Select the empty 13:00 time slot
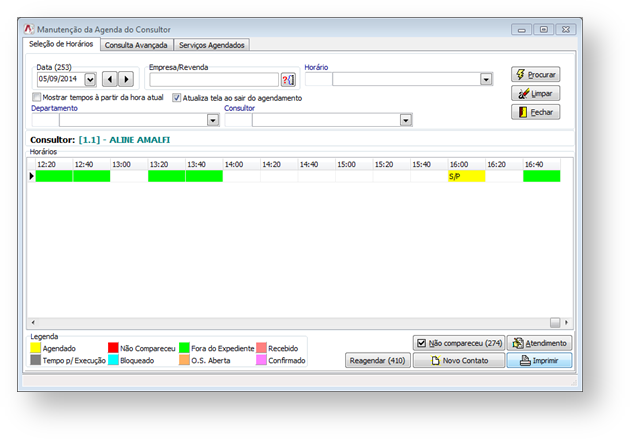Image resolution: width=631 pixels, height=440 pixels. tap(129, 176)
